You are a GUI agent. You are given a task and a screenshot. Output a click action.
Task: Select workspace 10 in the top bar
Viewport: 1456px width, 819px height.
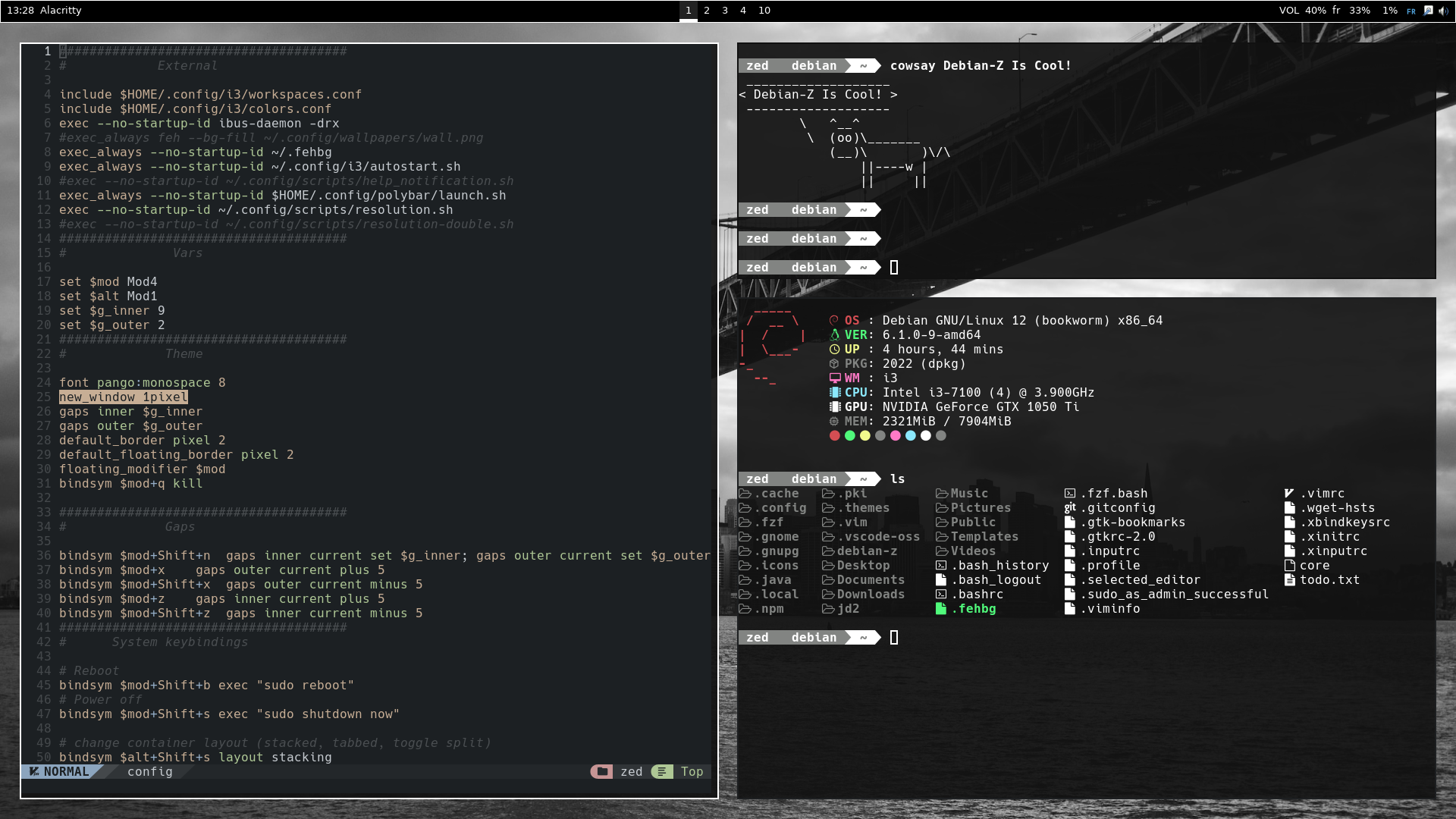pyautogui.click(x=764, y=11)
